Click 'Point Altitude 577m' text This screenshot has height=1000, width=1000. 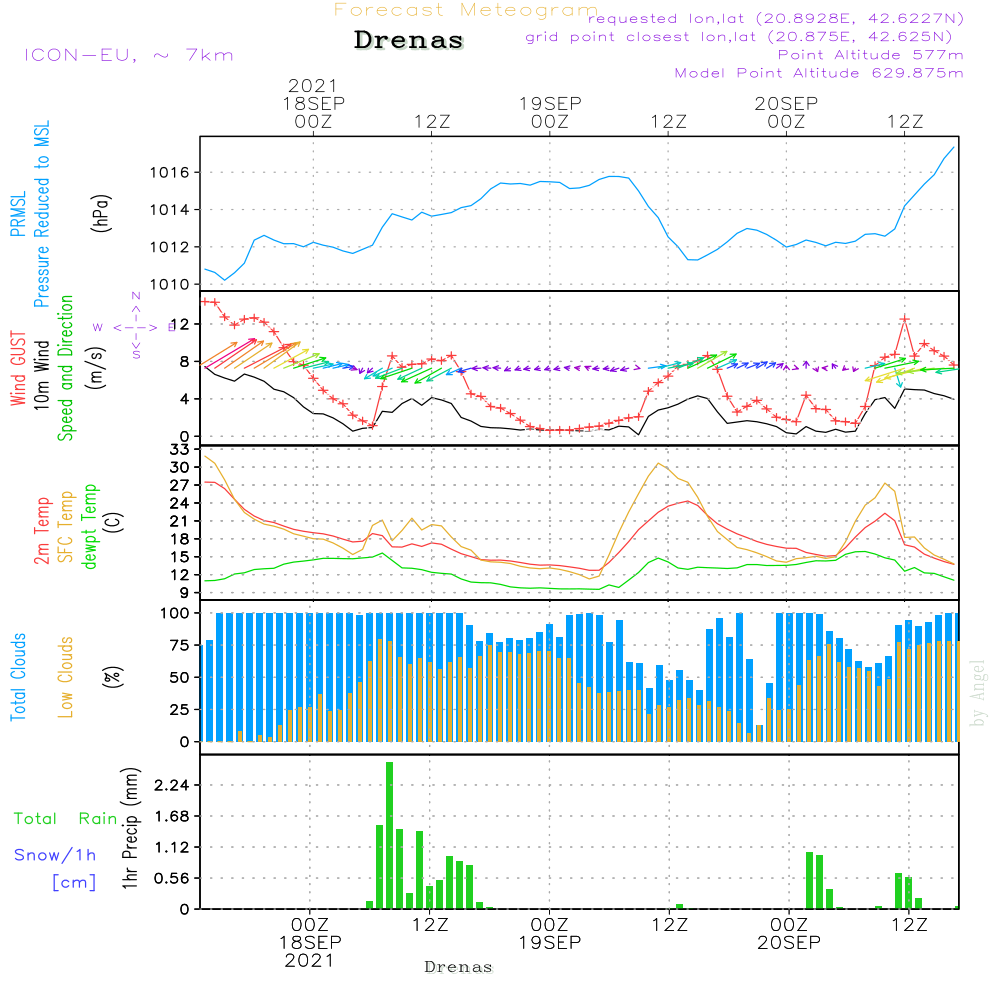pyautogui.click(x=870, y=55)
